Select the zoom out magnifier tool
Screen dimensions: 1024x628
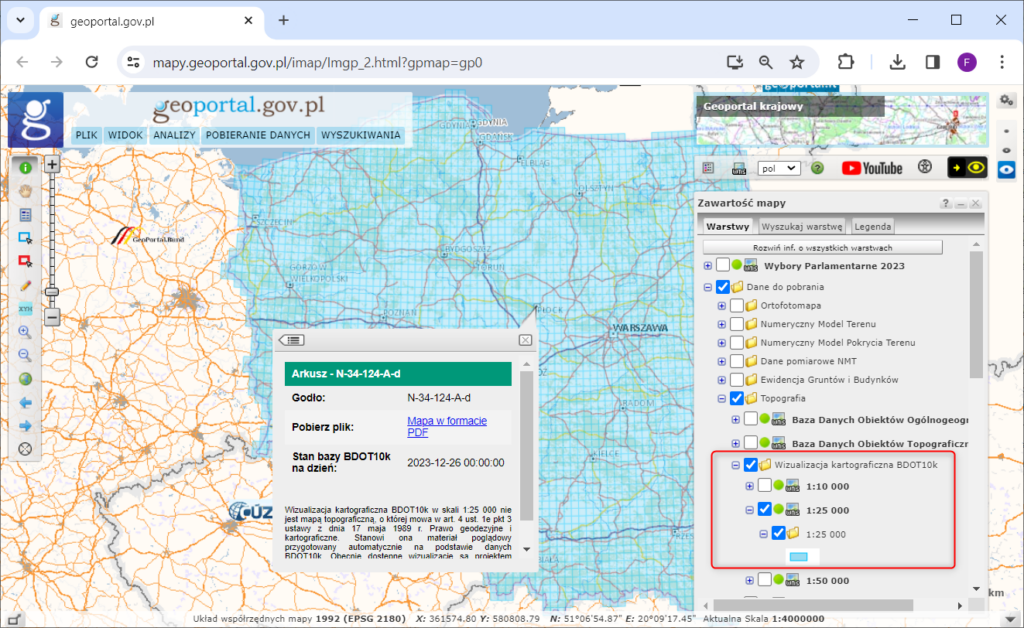pos(25,355)
